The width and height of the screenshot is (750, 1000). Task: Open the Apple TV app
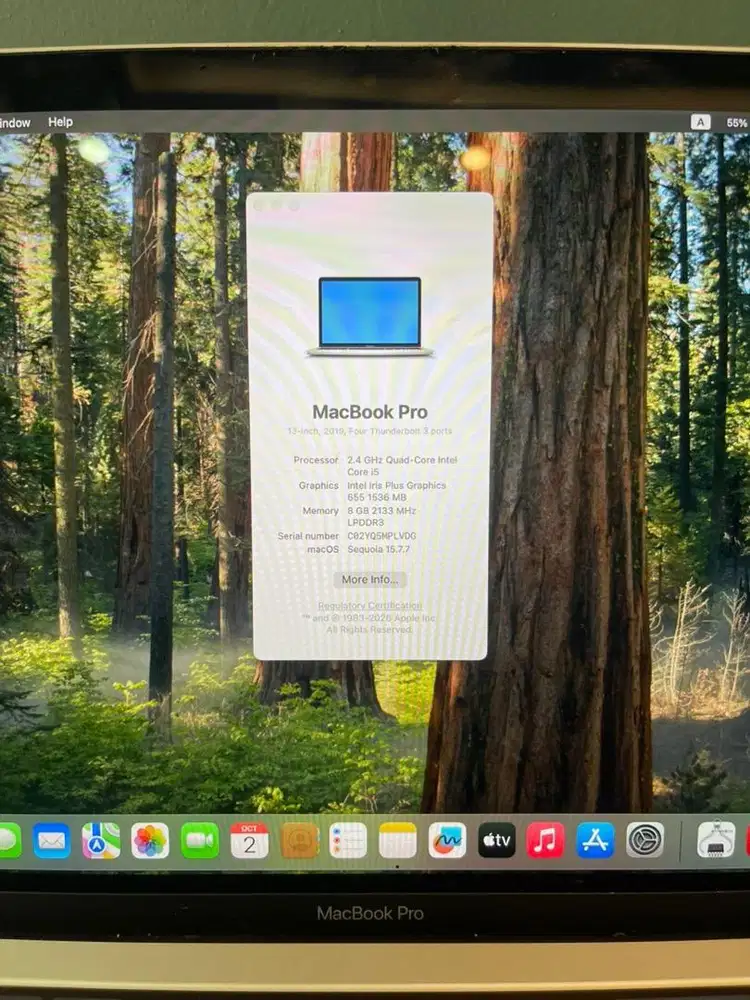coord(496,840)
